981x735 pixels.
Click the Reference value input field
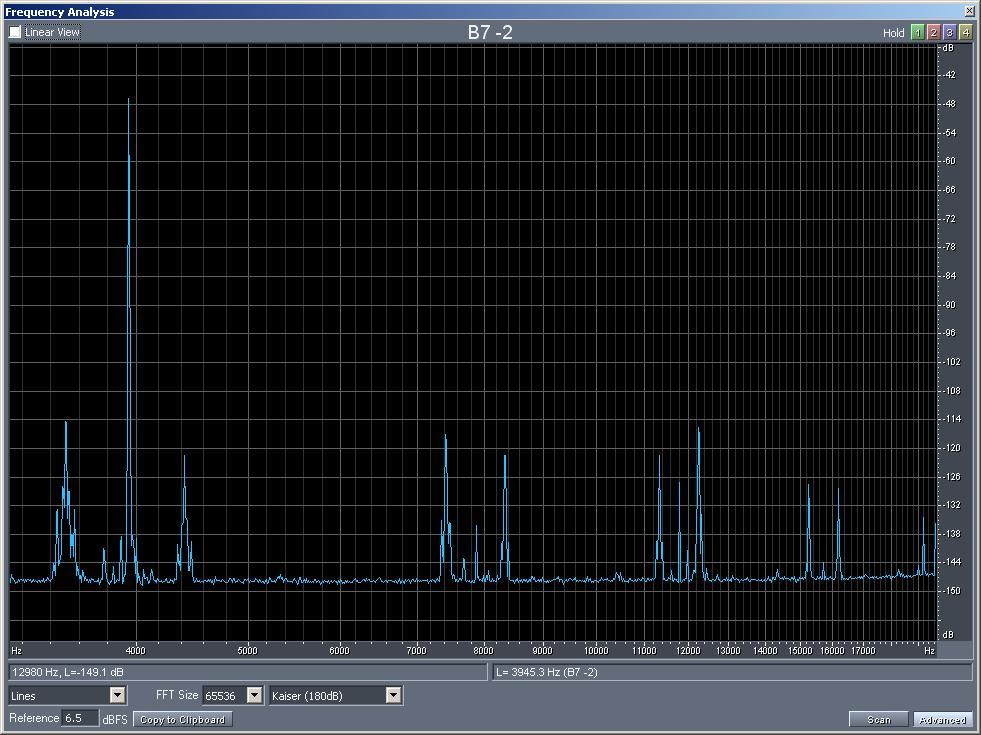79,718
